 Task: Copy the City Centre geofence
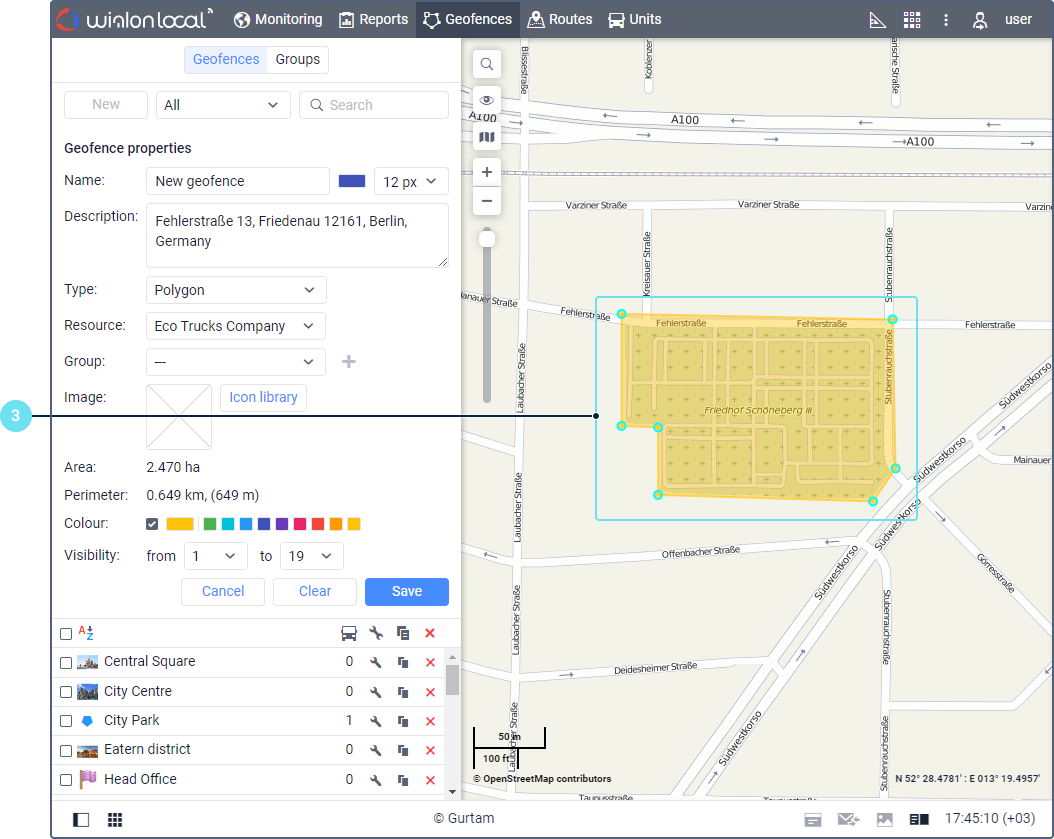click(x=403, y=692)
